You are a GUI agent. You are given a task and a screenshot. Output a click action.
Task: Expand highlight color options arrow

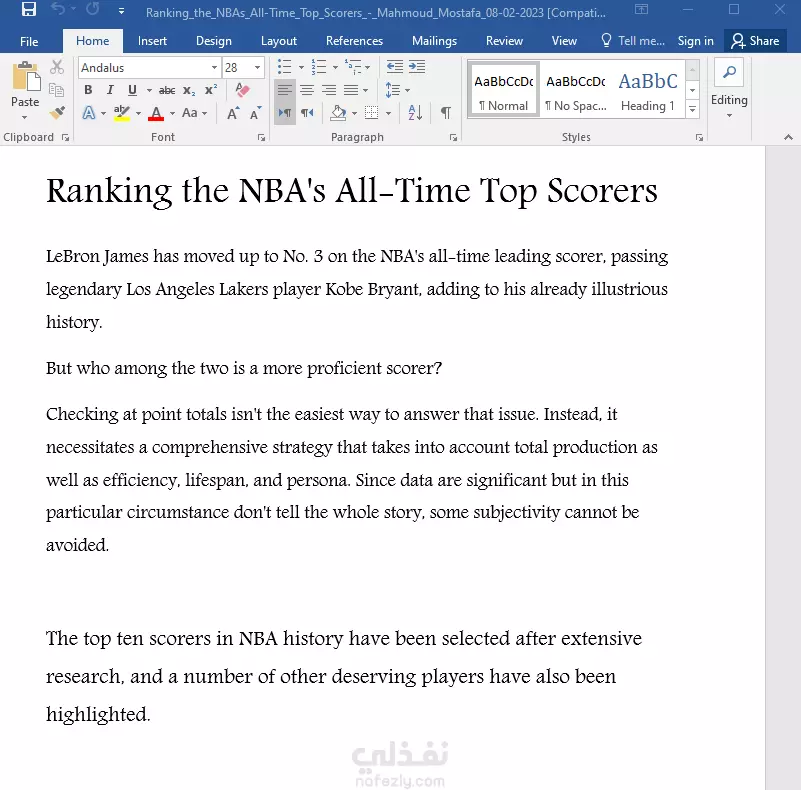(138, 113)
